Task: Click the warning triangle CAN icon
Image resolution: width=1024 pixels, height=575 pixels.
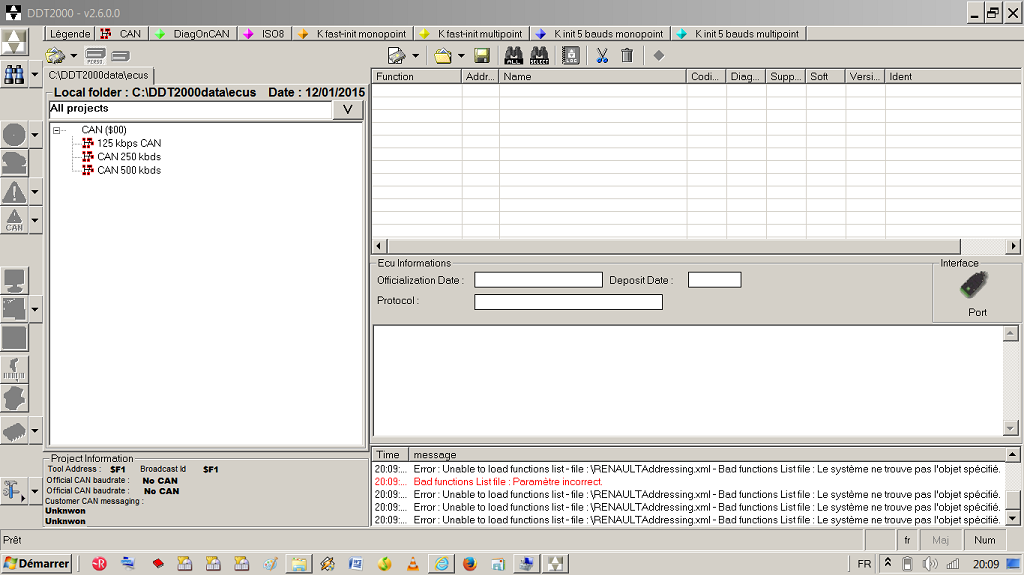Action: click(14, 220)
